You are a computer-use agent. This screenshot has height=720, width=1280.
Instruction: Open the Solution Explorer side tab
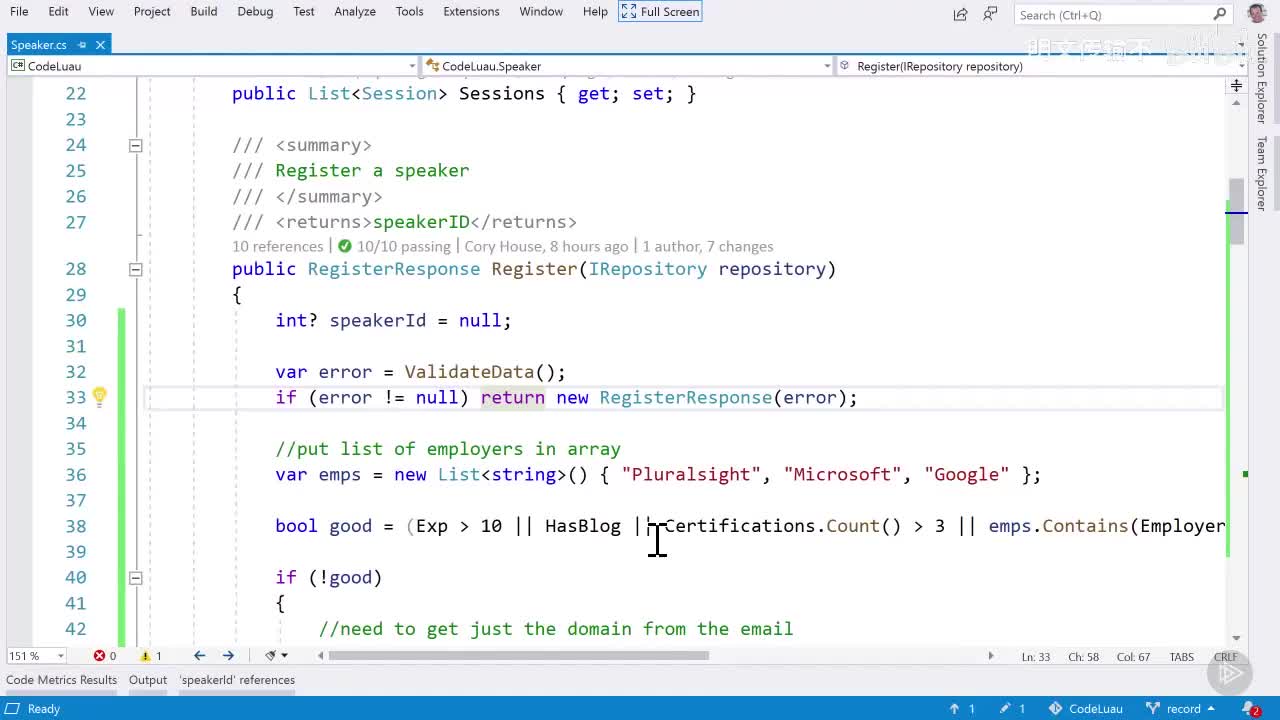pyautogui.click(x=1262, y=78)
